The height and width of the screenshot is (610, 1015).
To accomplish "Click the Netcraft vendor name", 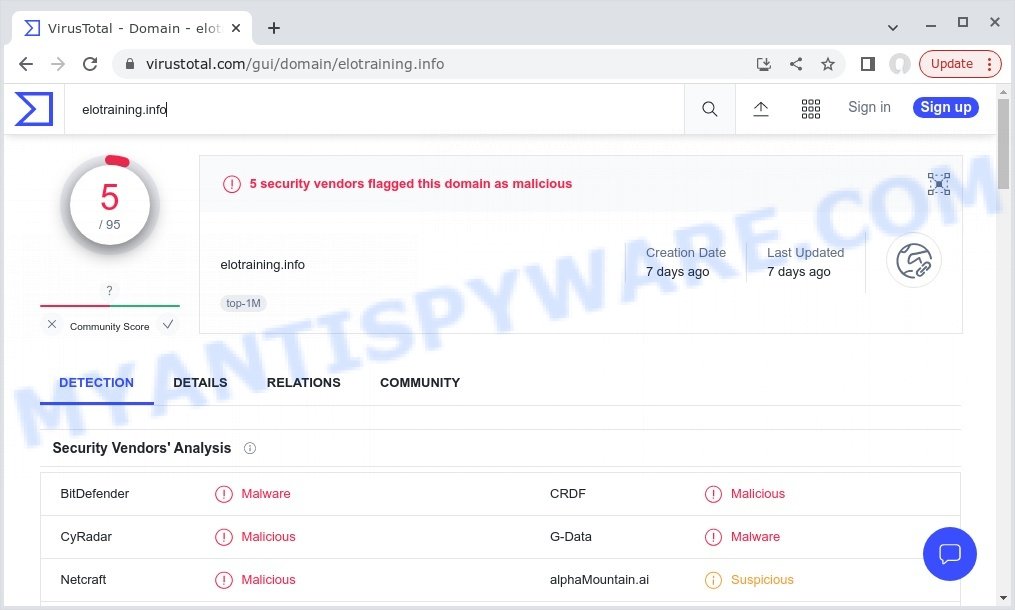I will tap(84, 580).
